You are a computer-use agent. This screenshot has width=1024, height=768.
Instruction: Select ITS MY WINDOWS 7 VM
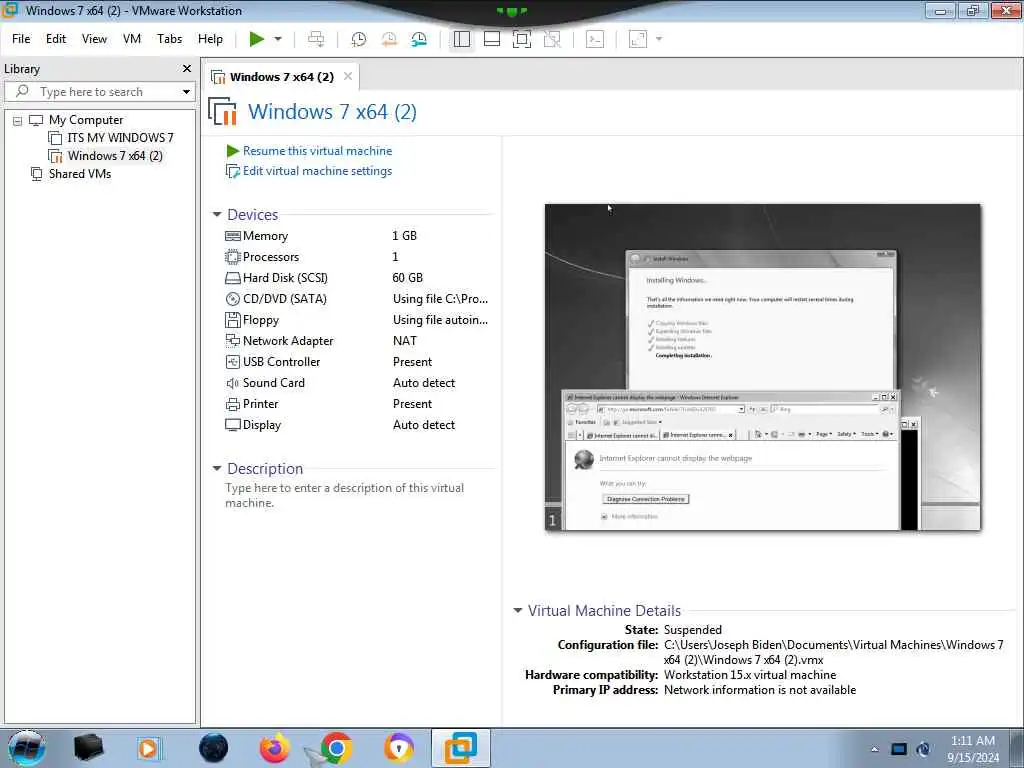coord(120,138)
